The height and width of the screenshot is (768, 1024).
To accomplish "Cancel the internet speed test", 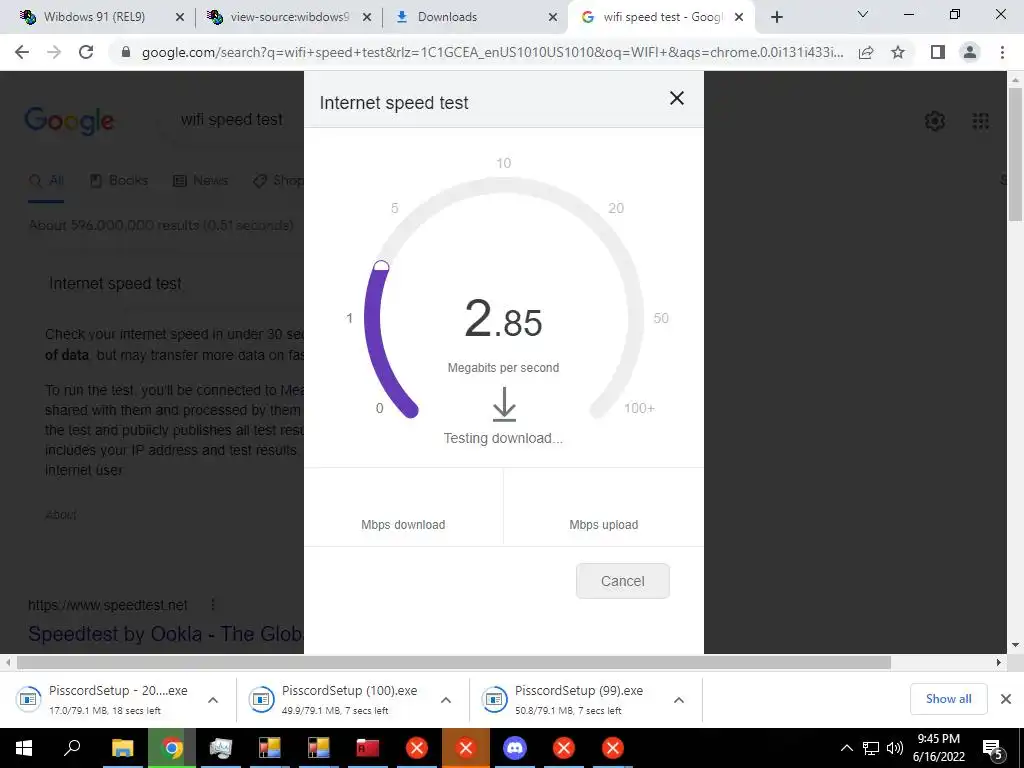I will pyautogui.click(x=622, y=581).
